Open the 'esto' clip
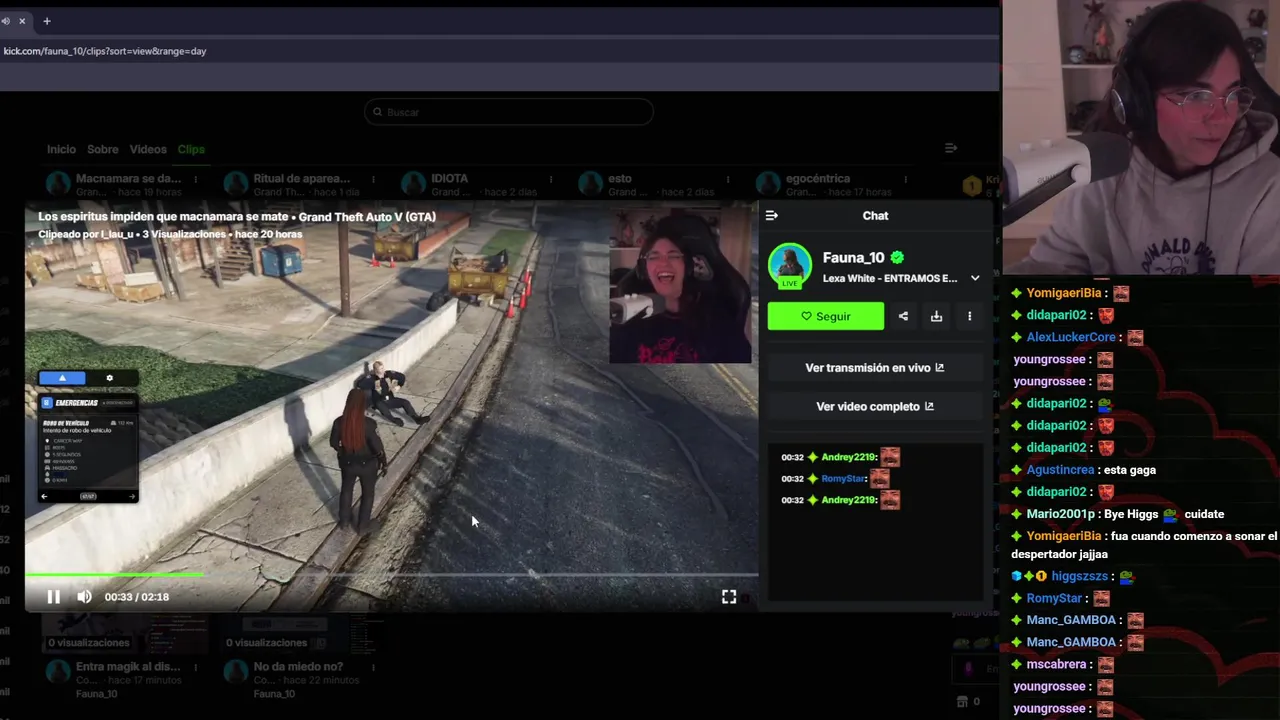 click(x=620, y=179)
